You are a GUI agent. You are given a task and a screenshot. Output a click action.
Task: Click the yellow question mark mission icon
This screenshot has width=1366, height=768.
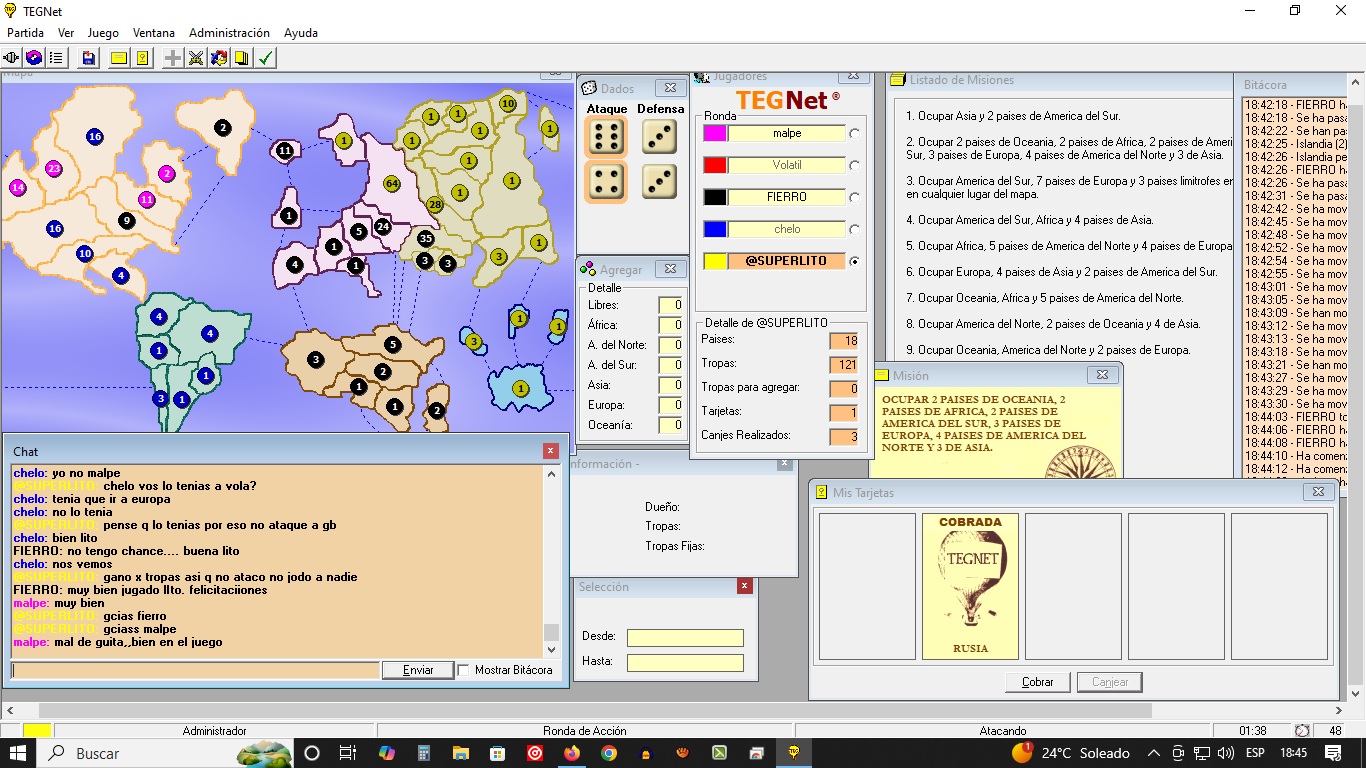click(143, 58)
